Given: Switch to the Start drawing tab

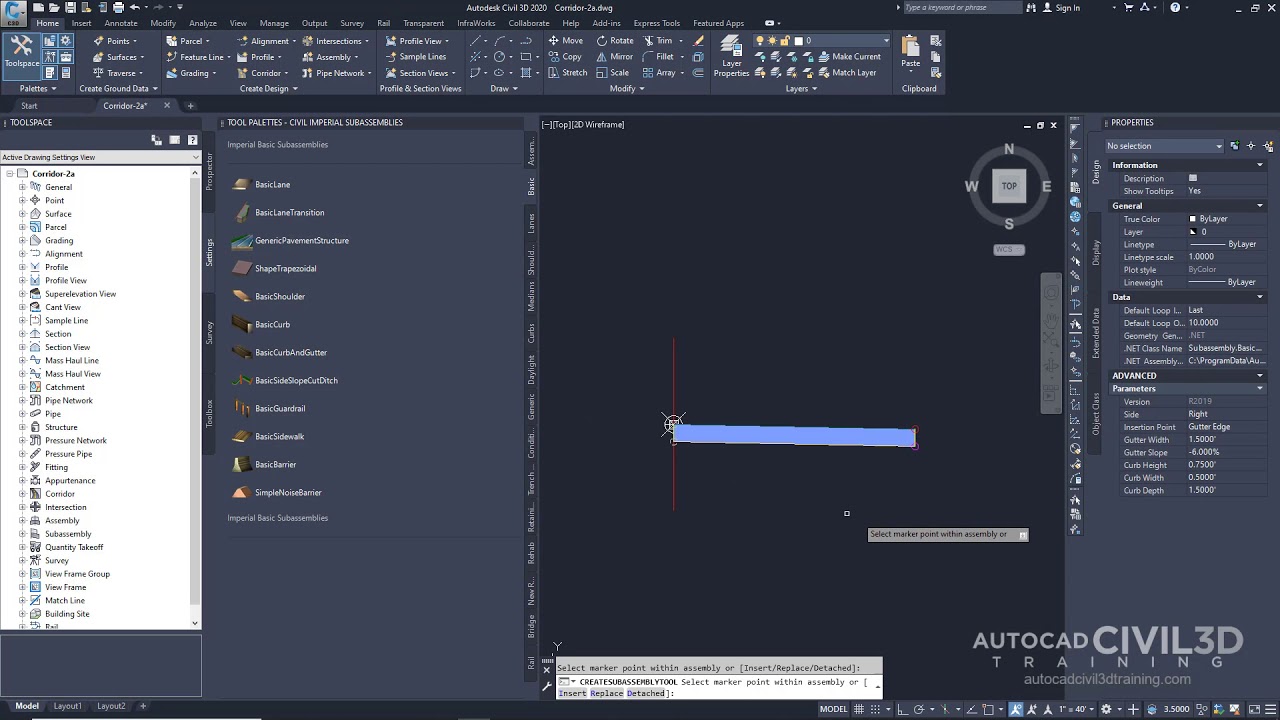Looking at the screenshot, I should 29,106.
